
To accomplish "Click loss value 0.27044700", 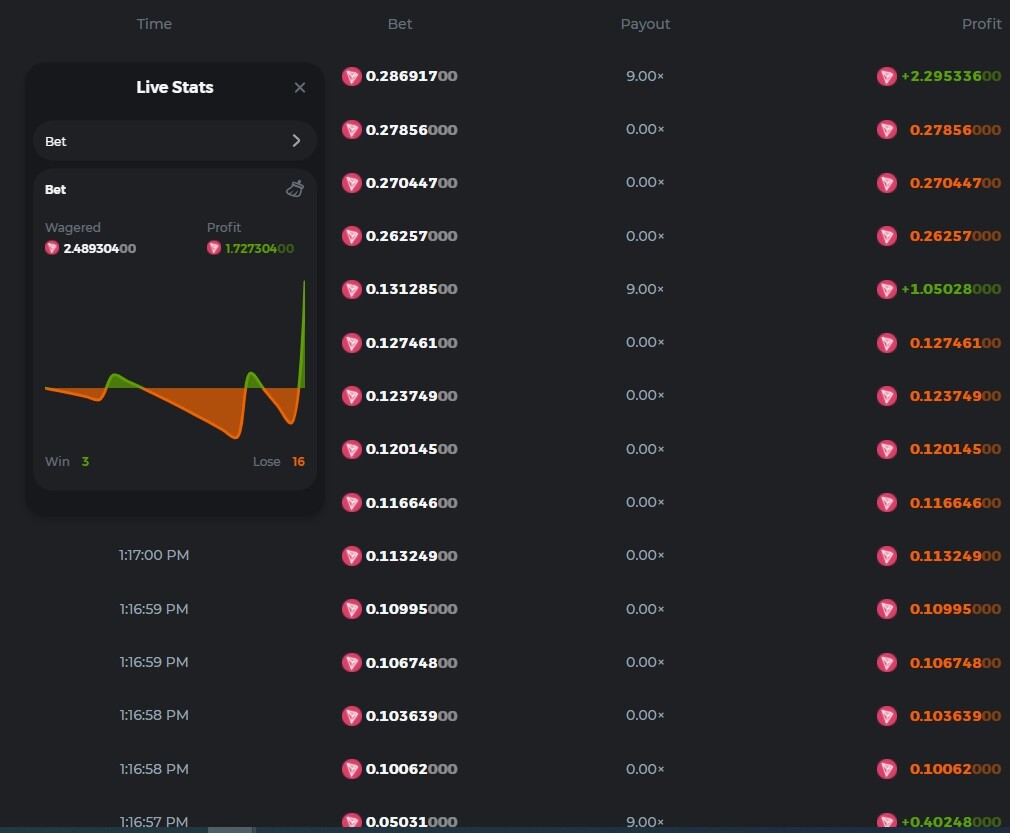I will pos(955,183).
